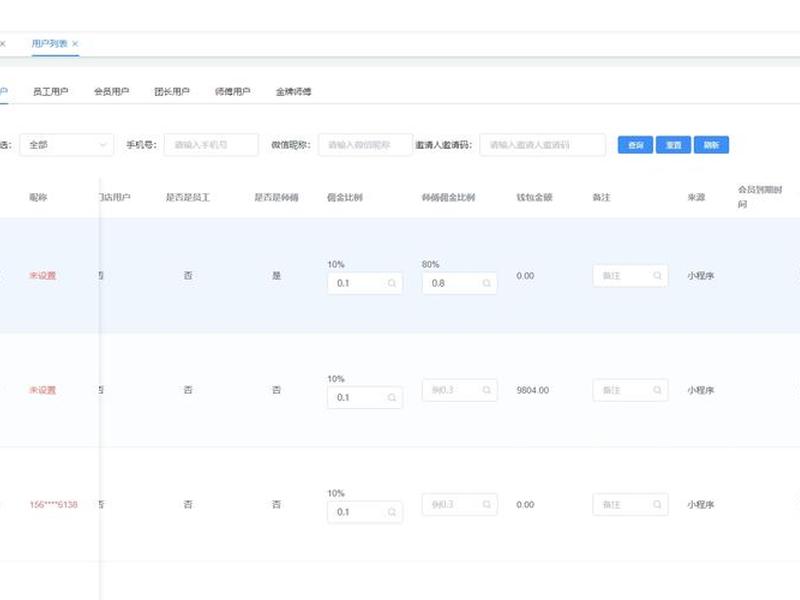
Task: Click the 0.8 师傅佣金比例 field in the first row
Action: point(460,283)
